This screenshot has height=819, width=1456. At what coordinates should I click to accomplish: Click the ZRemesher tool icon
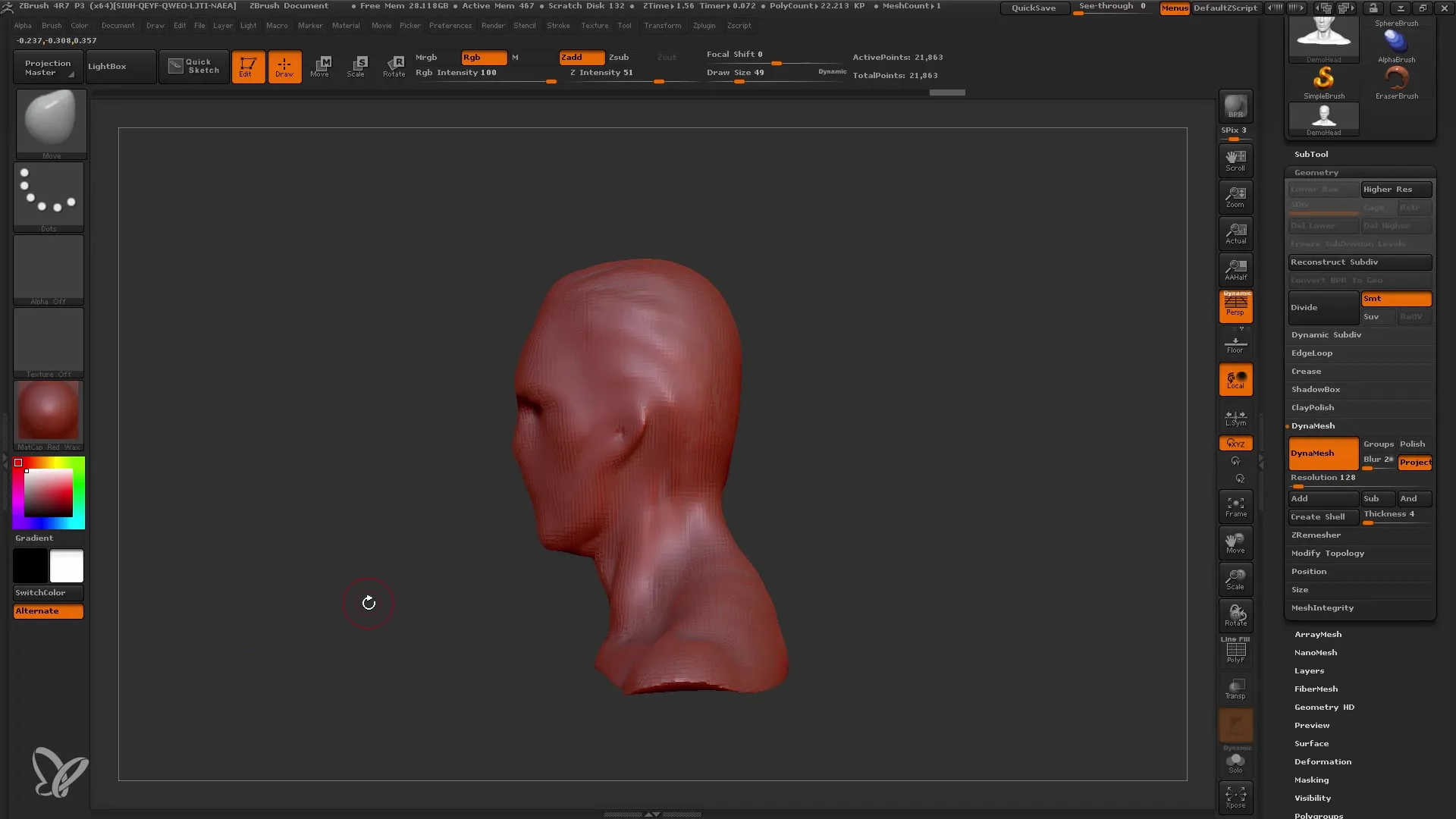[x=1316, y=534]
